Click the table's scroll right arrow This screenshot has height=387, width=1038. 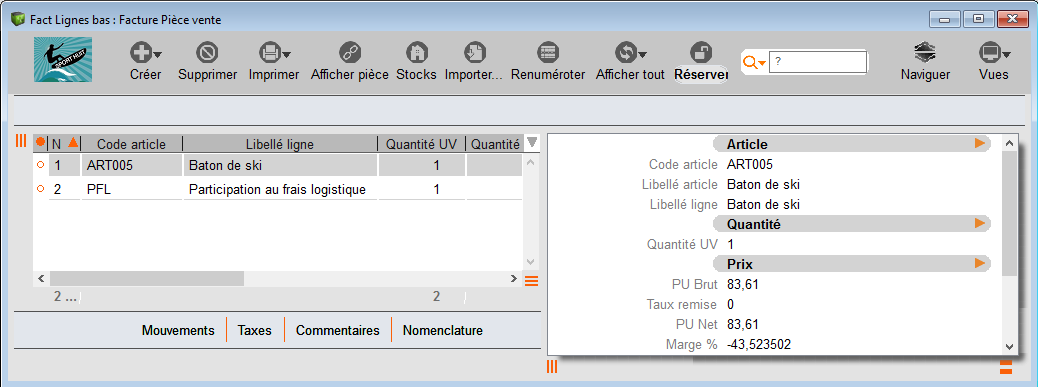pyautogui.click(x=514, y=279)
